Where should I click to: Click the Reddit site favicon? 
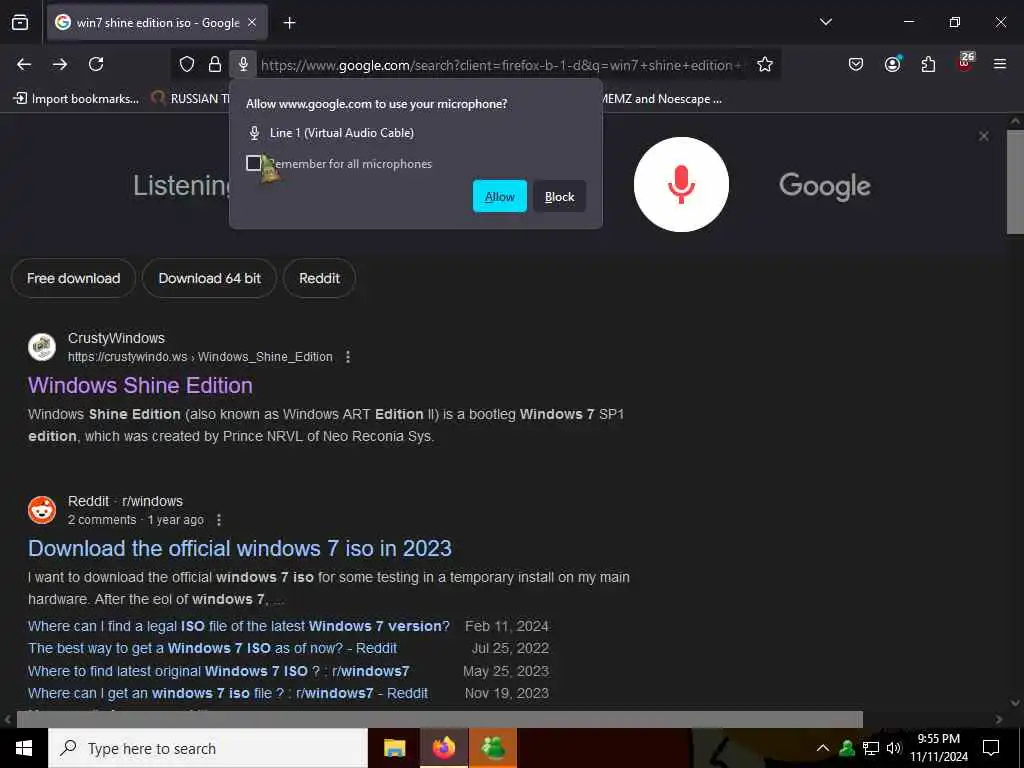point(42,510)
